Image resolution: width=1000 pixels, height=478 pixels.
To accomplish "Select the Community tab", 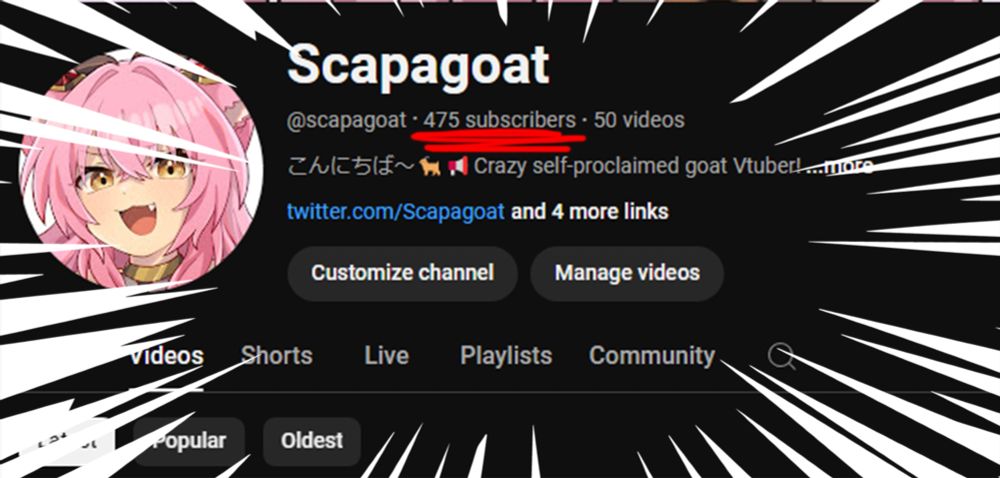I will pos(652,356).
